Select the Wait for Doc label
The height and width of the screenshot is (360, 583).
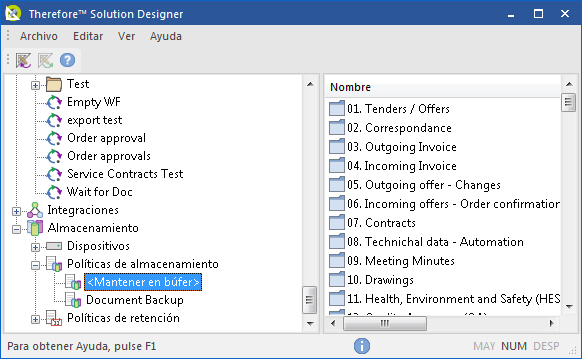click(100, 192)
